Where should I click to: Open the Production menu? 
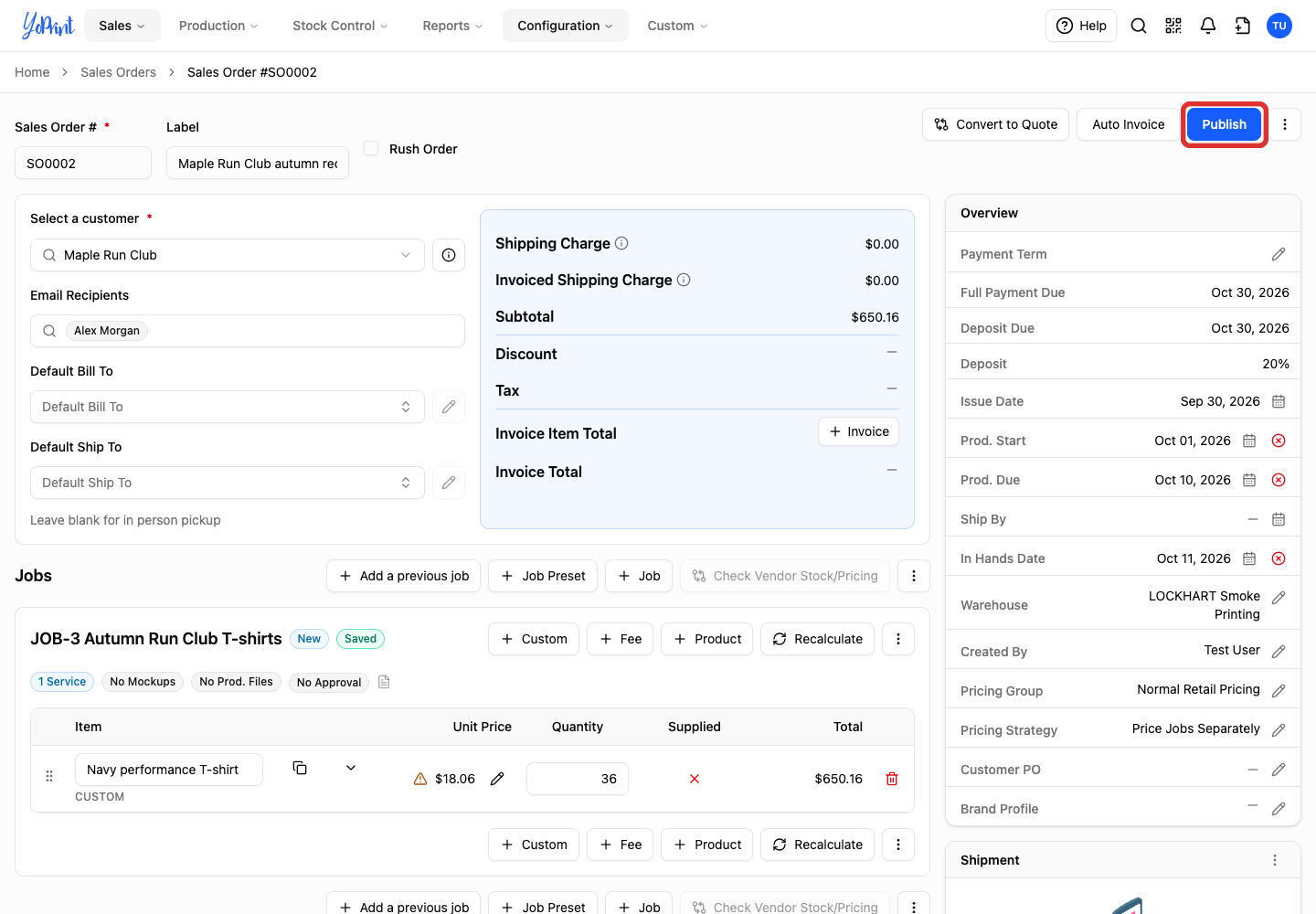pos(218,26)
